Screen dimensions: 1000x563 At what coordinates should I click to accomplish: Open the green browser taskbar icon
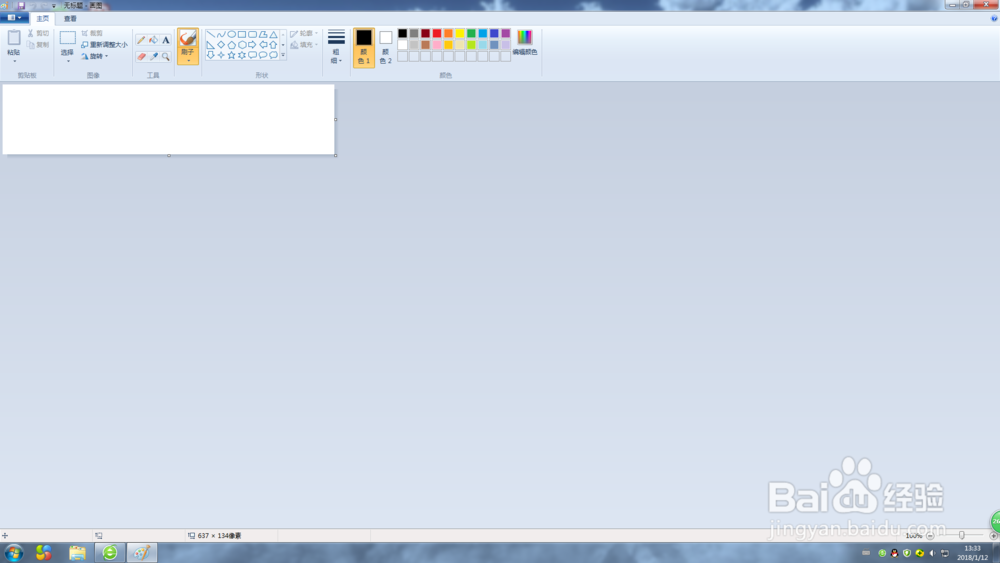[110, 553]
